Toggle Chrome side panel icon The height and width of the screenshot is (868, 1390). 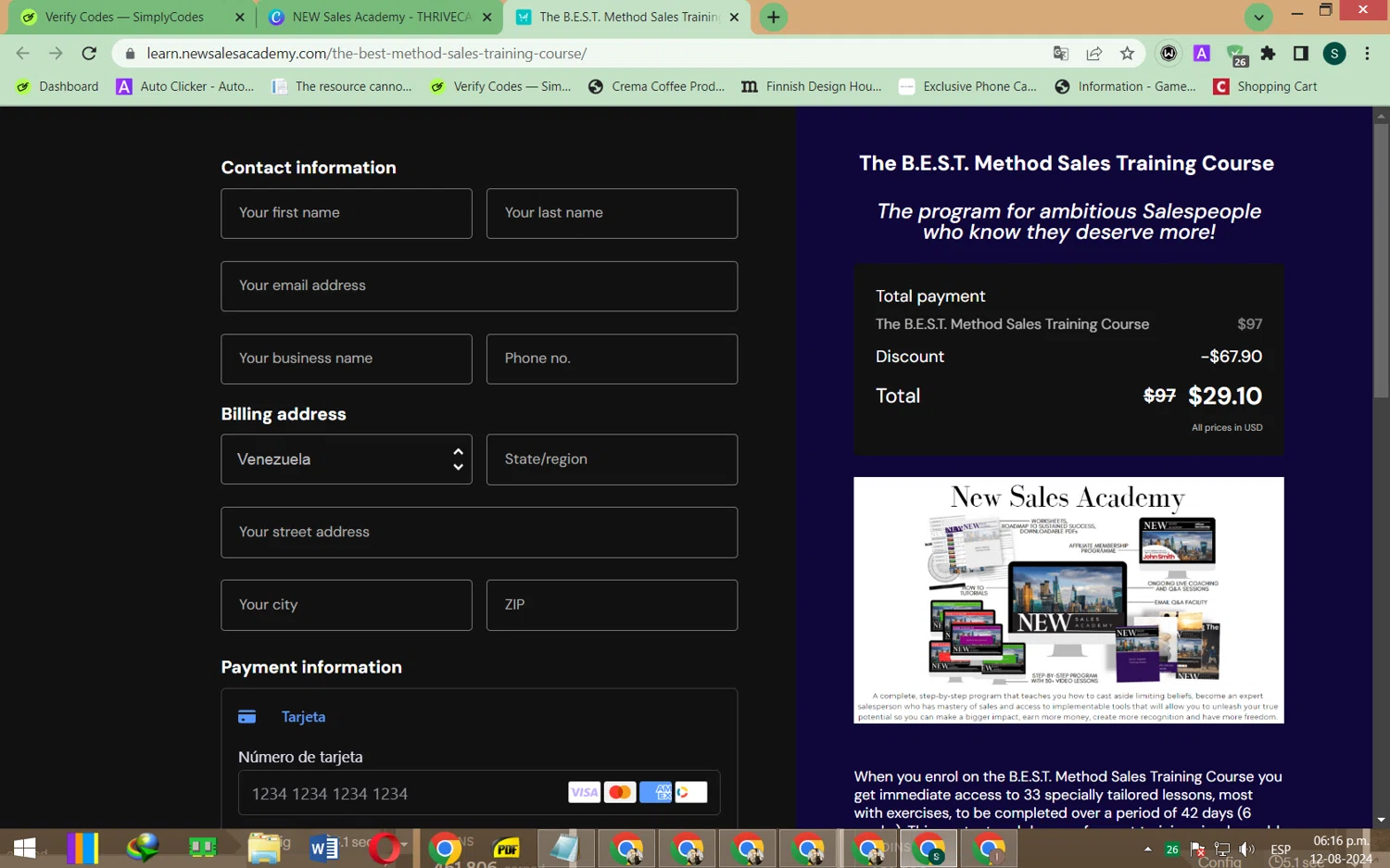(x=1301, y=54)
